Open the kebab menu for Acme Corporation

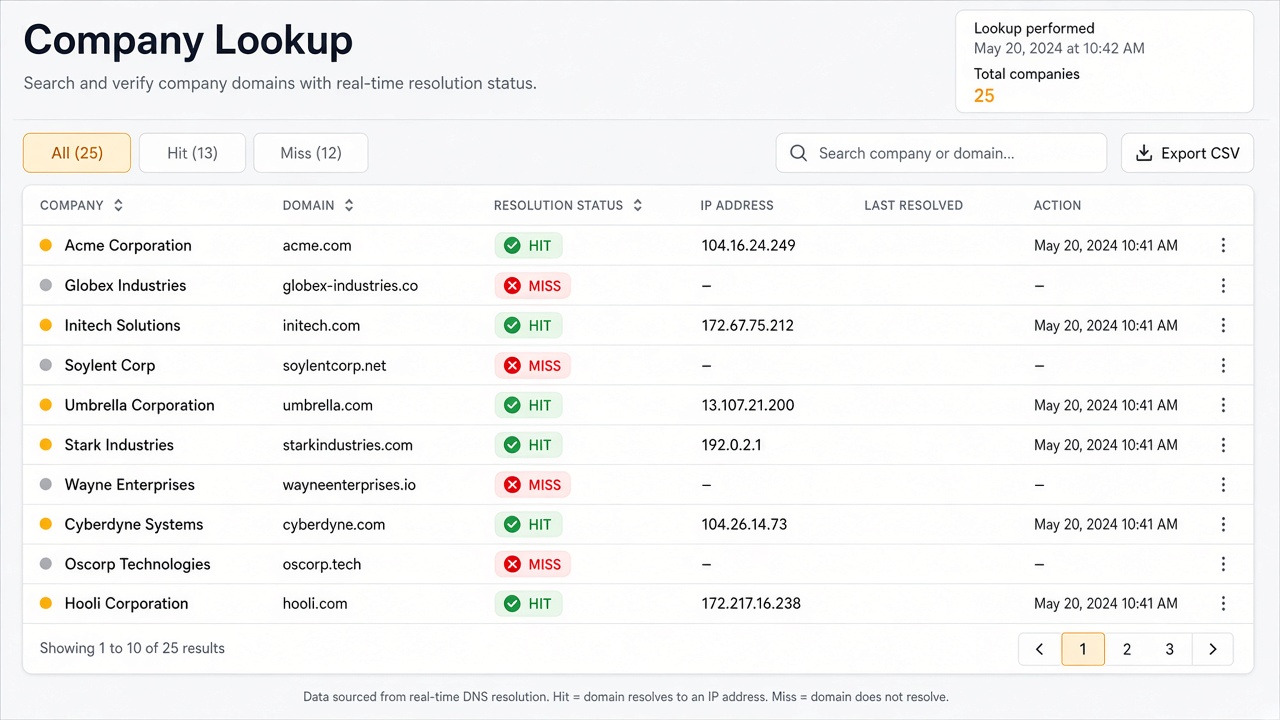pyautogui.click(x=1223, y=245)
